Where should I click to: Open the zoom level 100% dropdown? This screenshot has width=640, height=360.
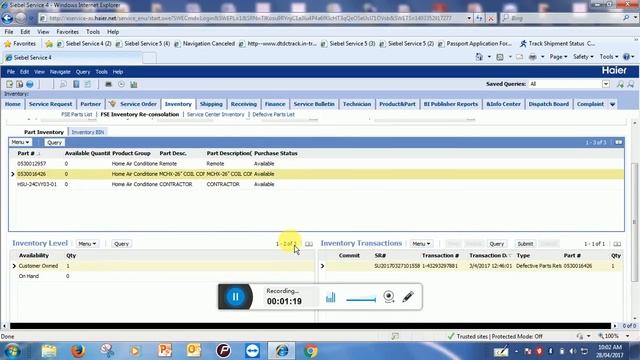tap(628, 336)
